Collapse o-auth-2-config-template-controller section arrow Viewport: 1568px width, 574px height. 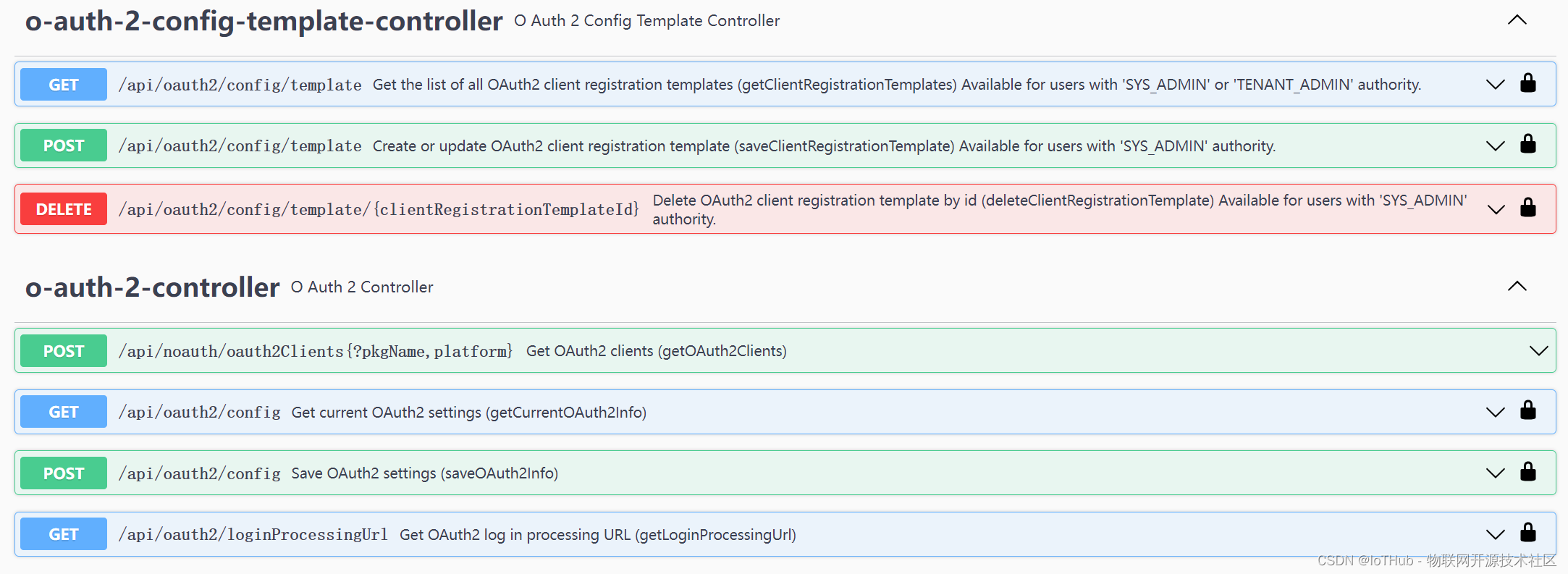(x=1517, y=20)
